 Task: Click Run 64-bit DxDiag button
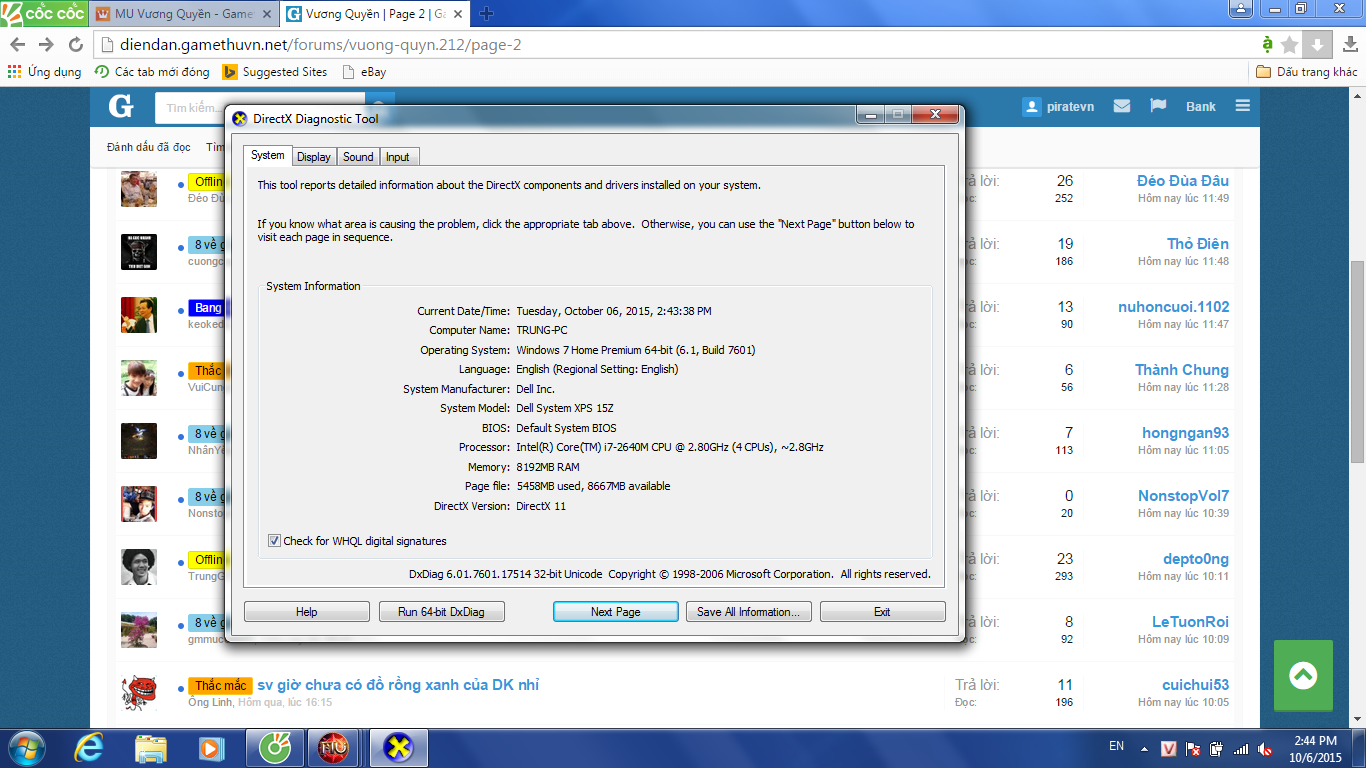pos(441,612)
